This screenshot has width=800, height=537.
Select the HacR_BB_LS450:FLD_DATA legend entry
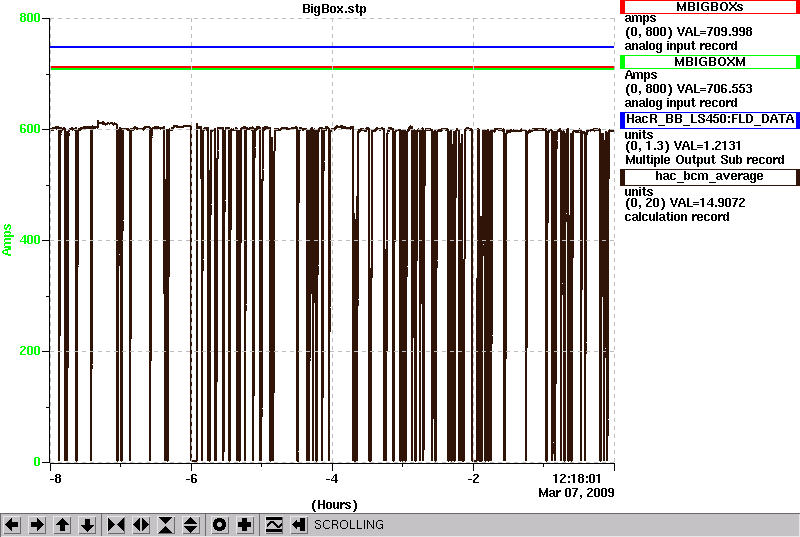pyautogui.click(x=710, y=119)
